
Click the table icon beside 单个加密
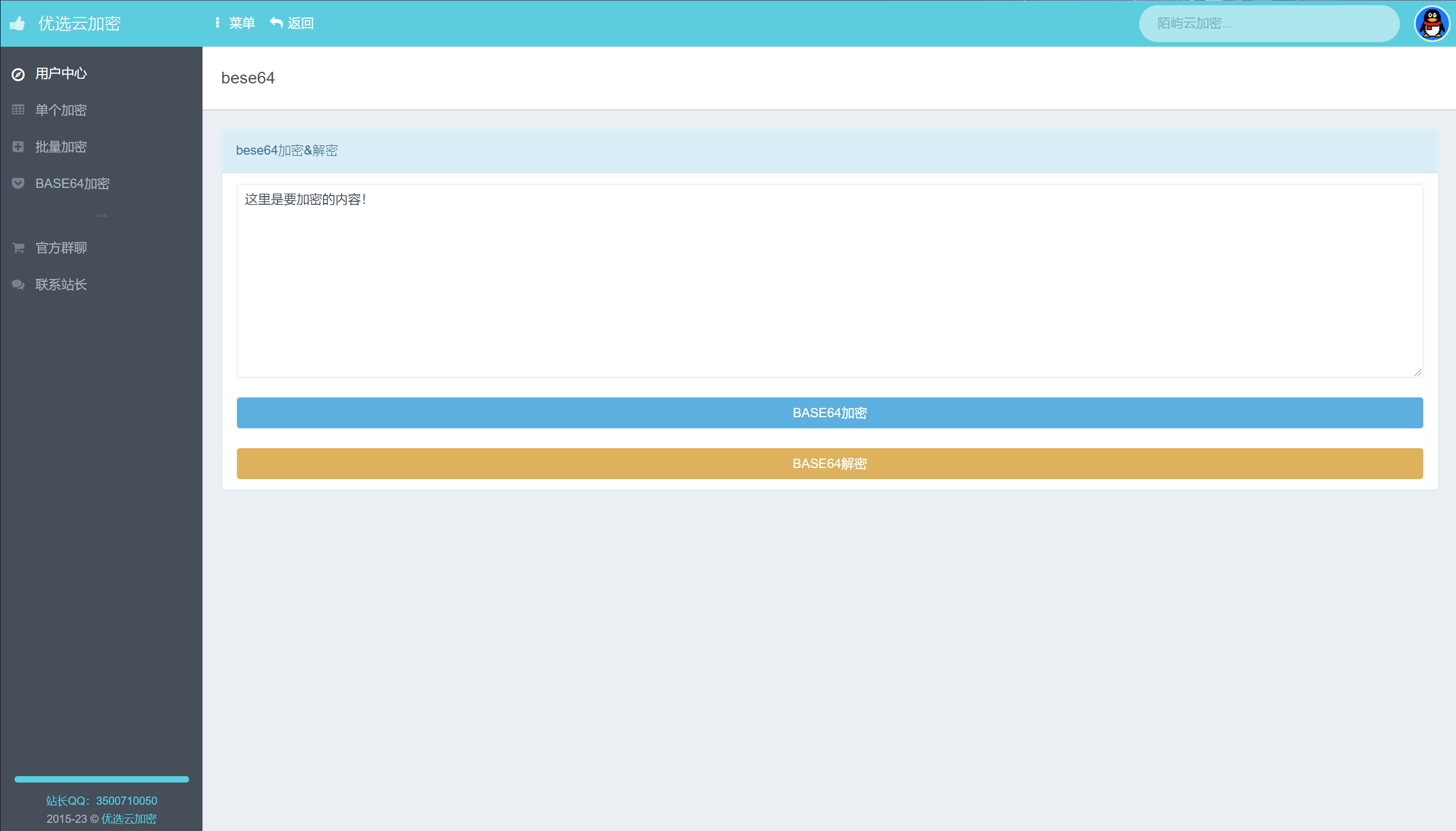(x=18, y=110)
